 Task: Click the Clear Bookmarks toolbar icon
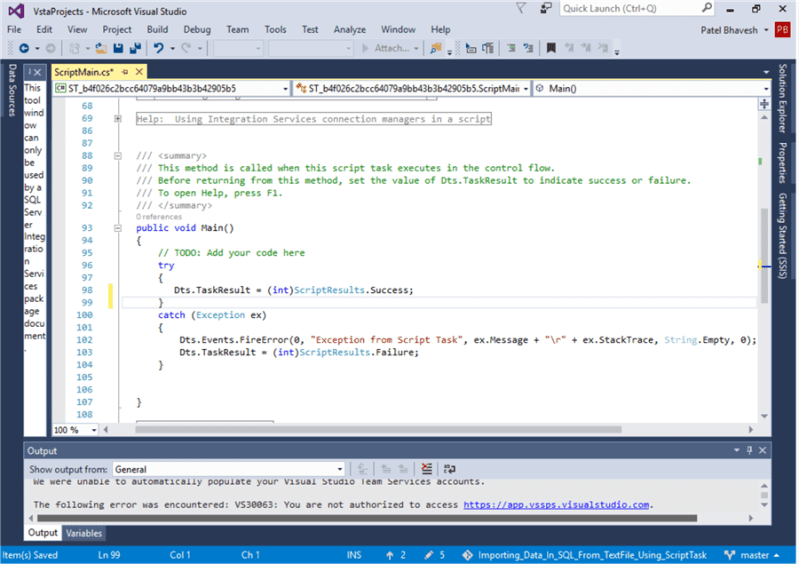[x=603, y=48]
